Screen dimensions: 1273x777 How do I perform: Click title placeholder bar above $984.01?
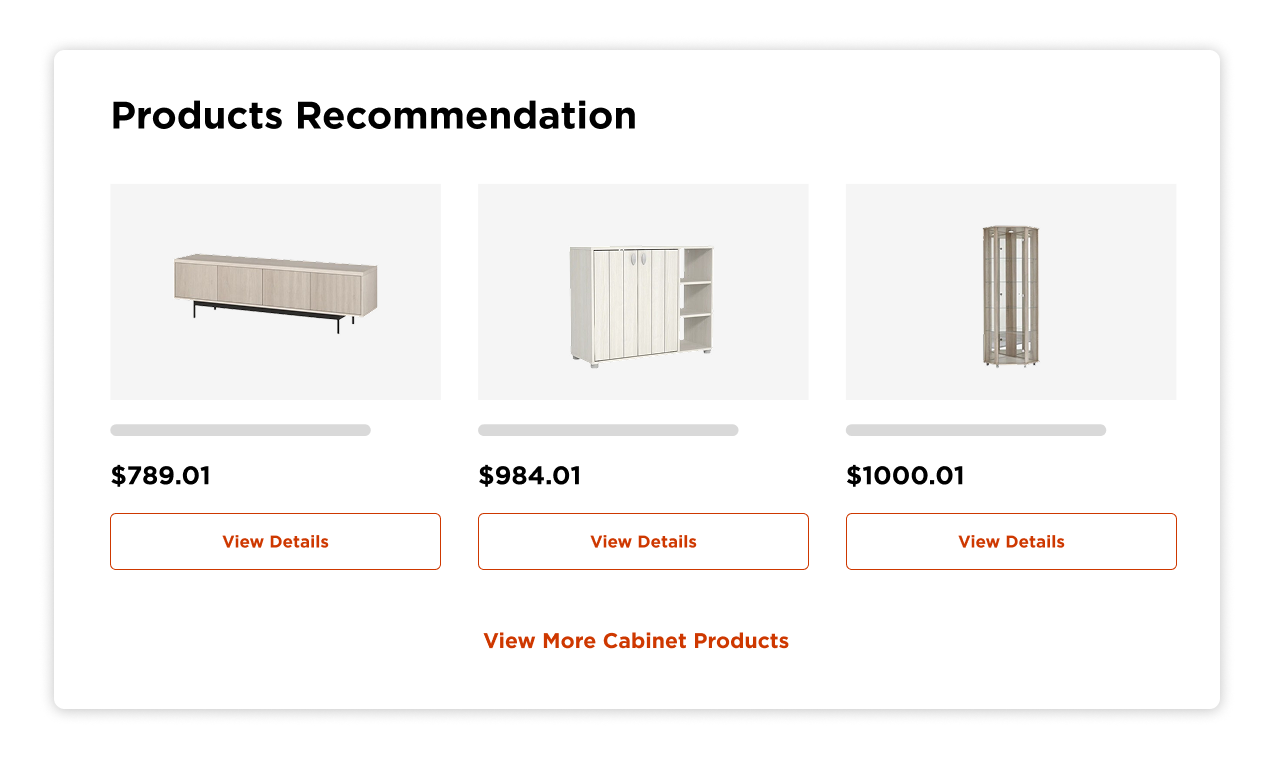pos(608,430)
